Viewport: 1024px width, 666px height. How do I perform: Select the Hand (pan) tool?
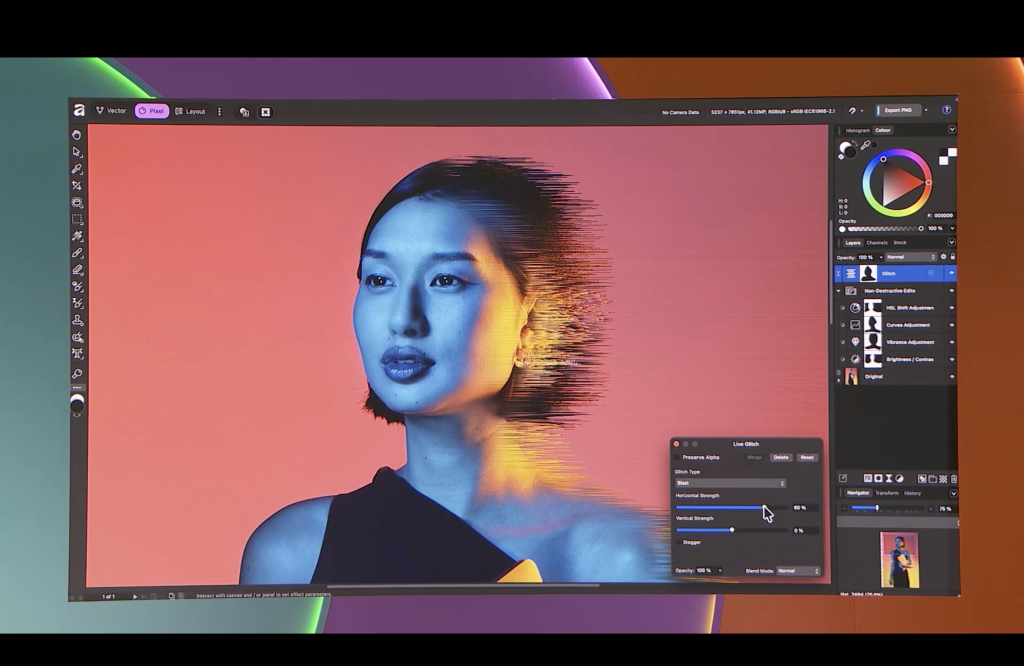point(77,135)
